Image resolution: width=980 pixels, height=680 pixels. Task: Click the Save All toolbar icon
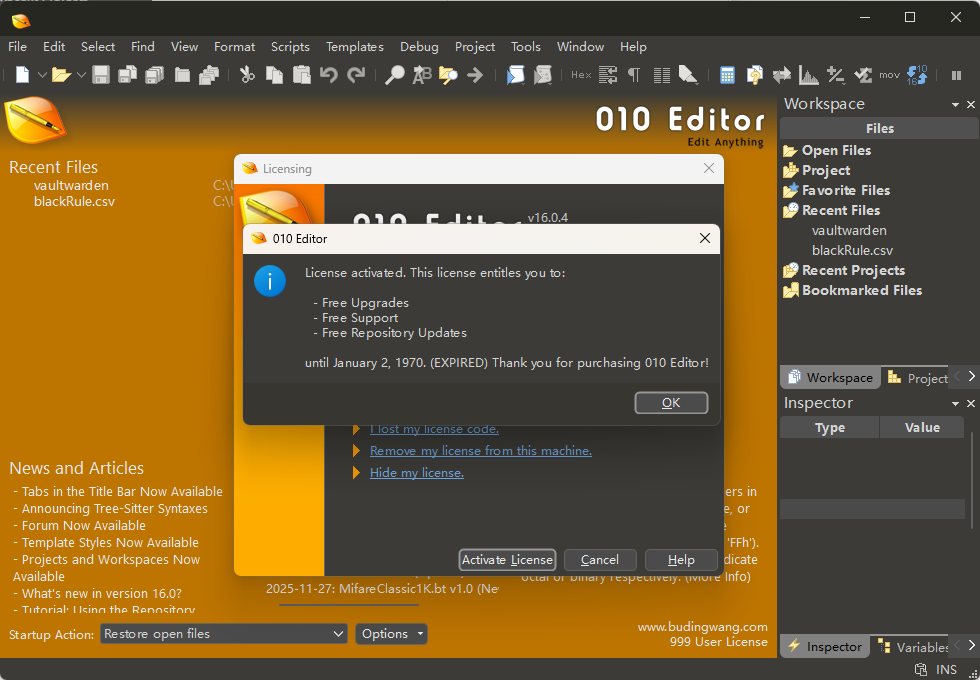[x=154, y=75]
